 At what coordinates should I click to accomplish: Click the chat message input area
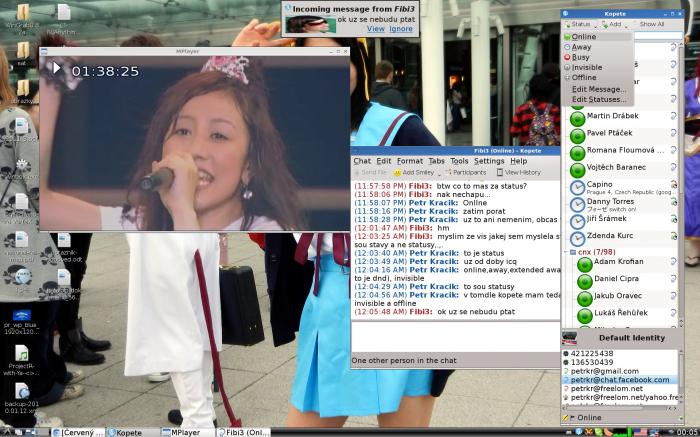455,337
